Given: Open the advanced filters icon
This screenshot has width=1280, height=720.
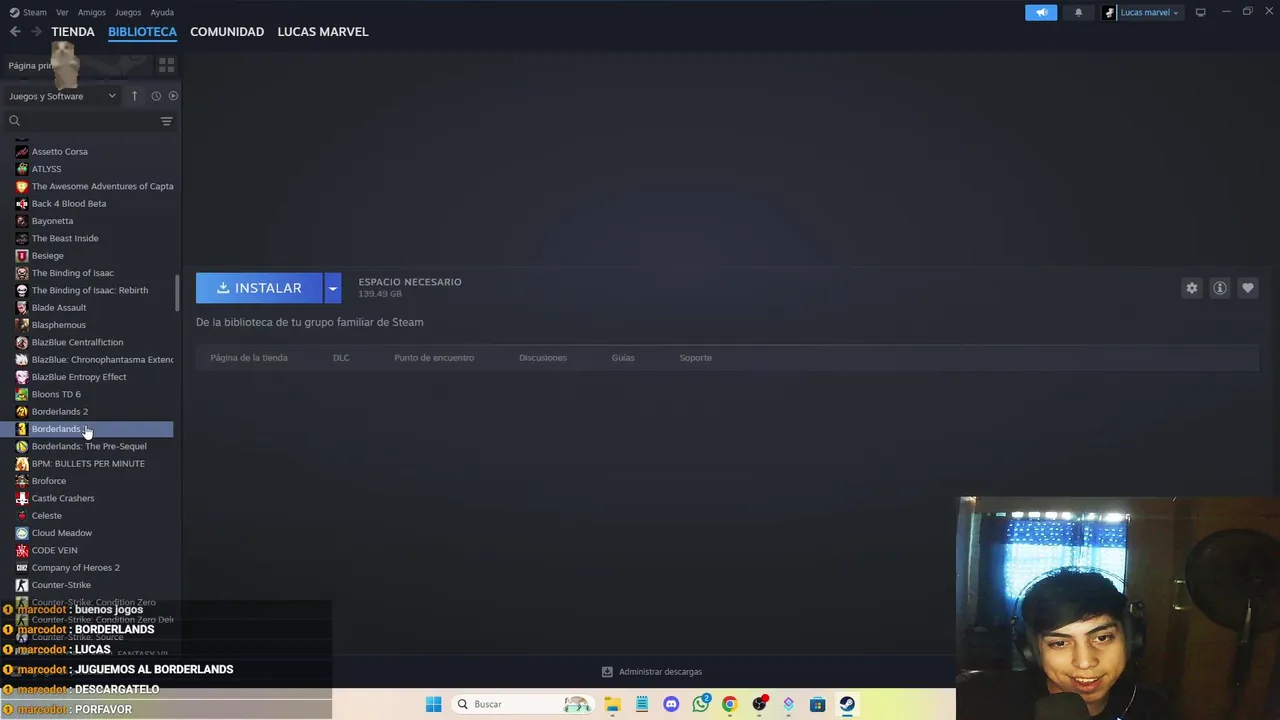Looking at the screenshot, I should [167, 121].
